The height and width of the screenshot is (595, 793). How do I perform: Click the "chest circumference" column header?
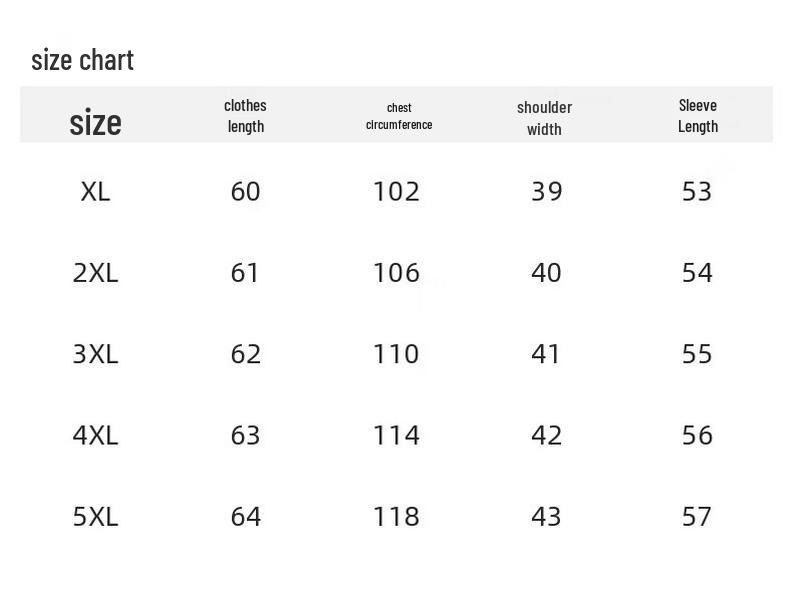[x=399, y=115]
